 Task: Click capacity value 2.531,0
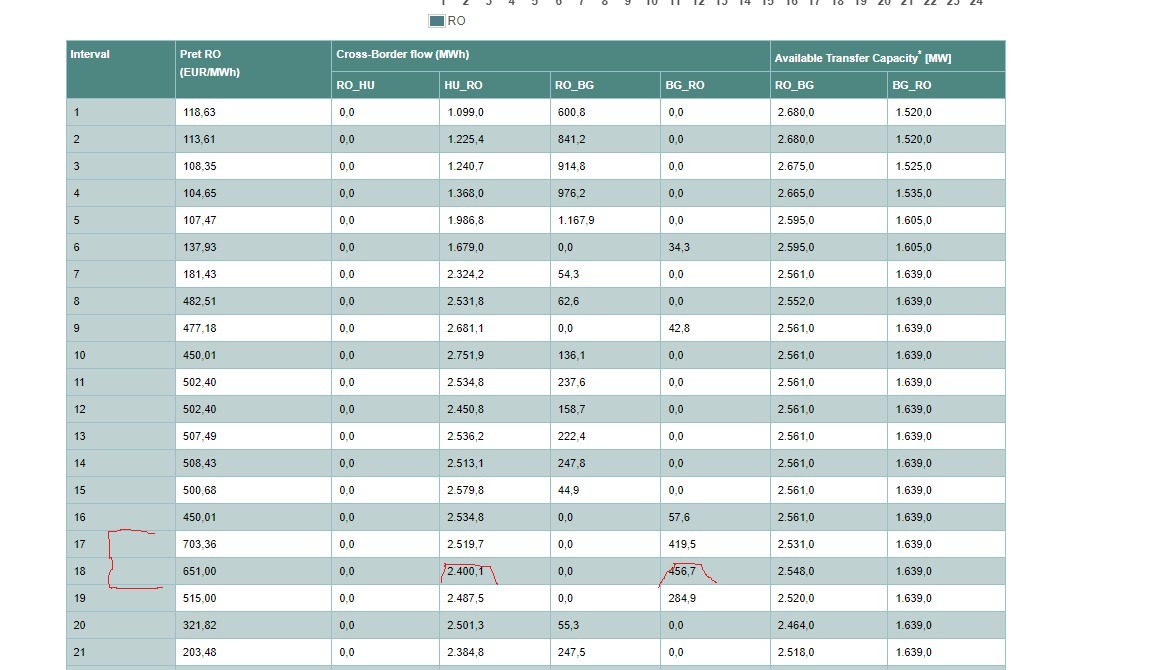point(796,544)
